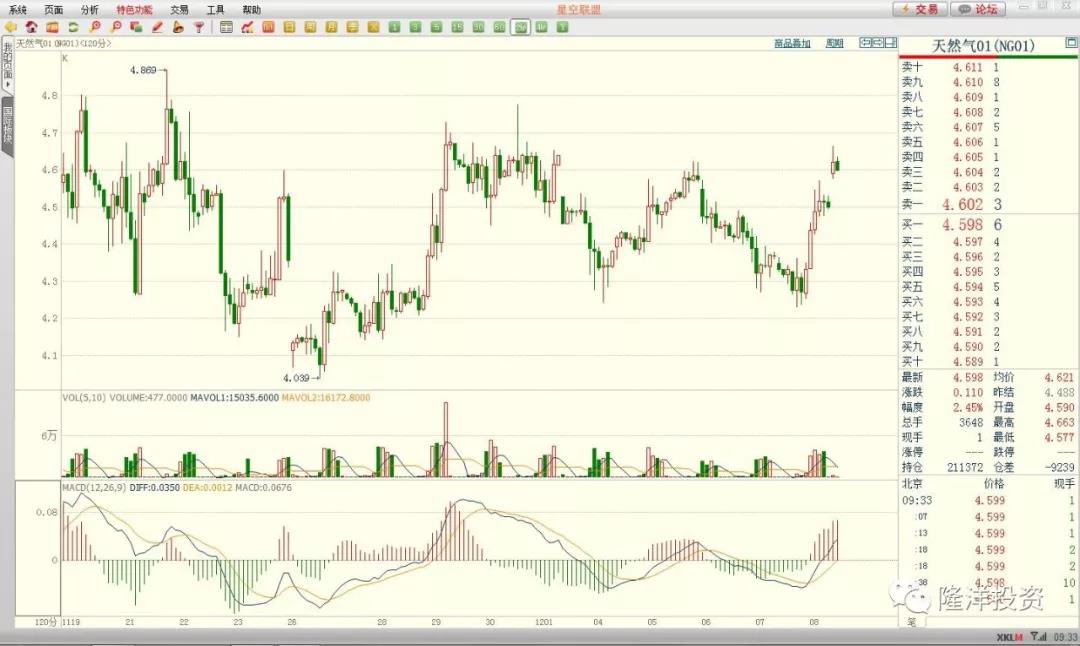The image size is (1080, 646).
Task: Click the 卖五 4.606 ask row
Action: coord(989,143)
